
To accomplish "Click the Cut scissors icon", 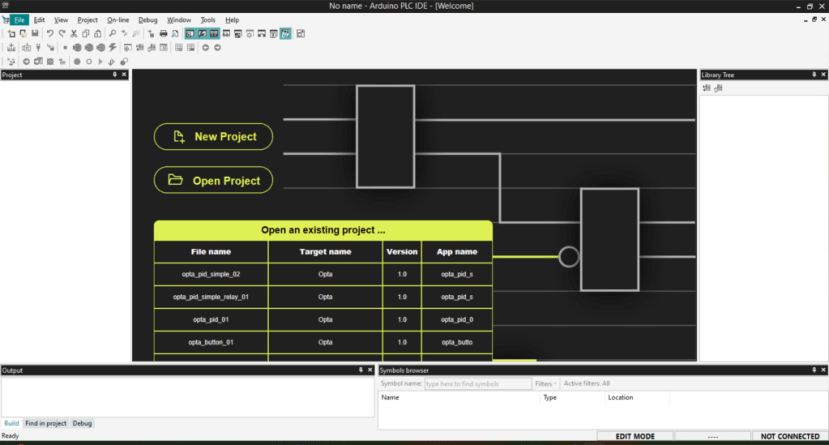I will point(74,34).
